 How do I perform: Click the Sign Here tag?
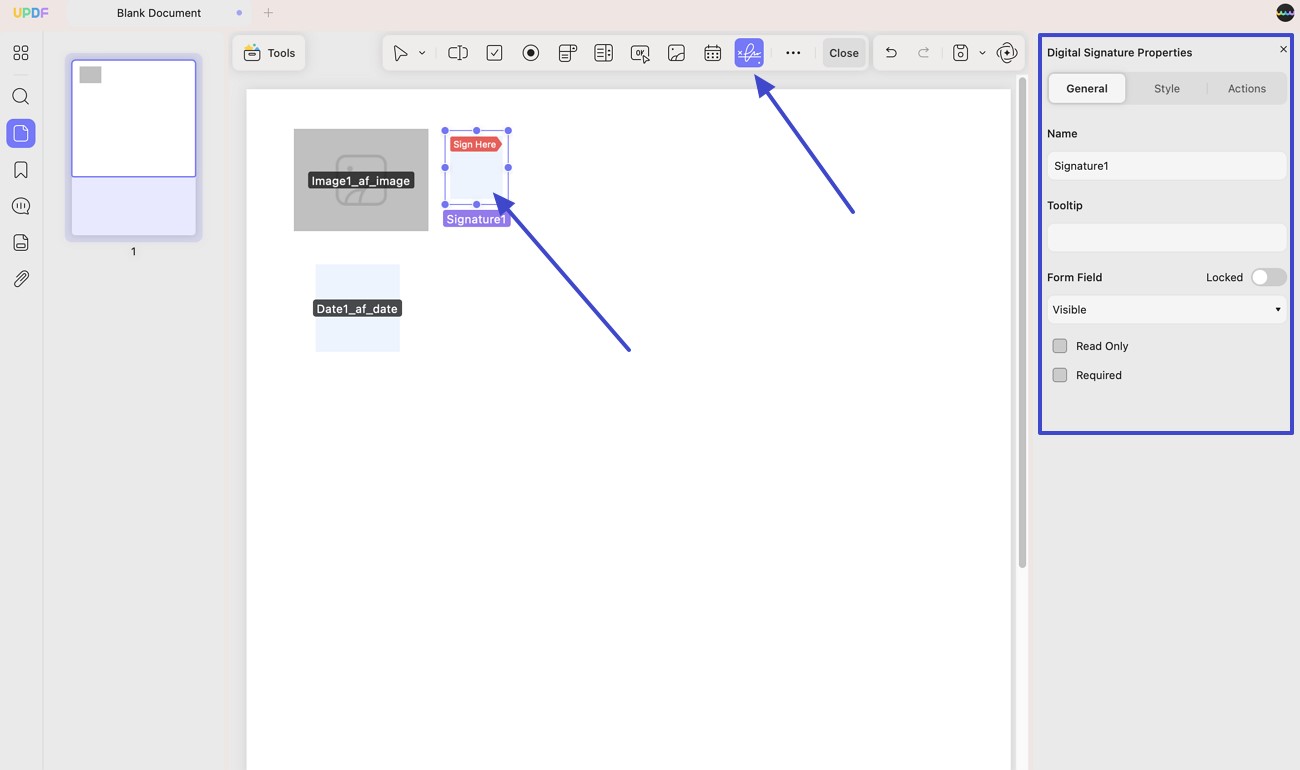[475, 144]
